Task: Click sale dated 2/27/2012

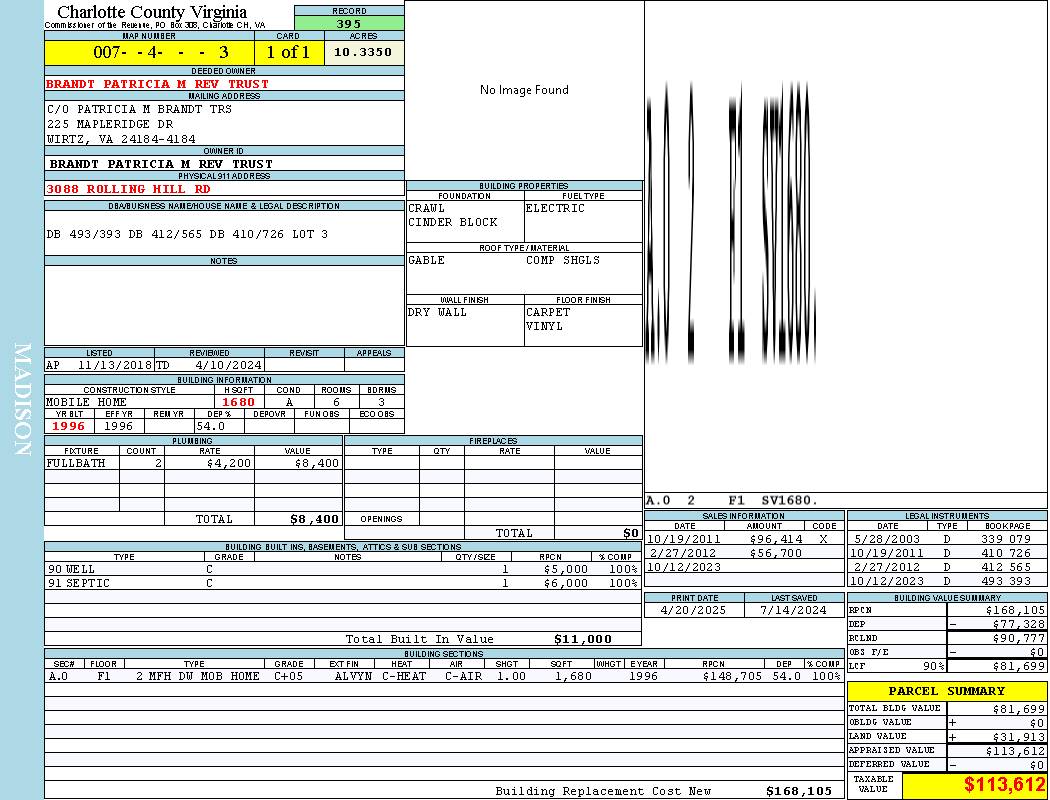Action: tap(683, 554)
